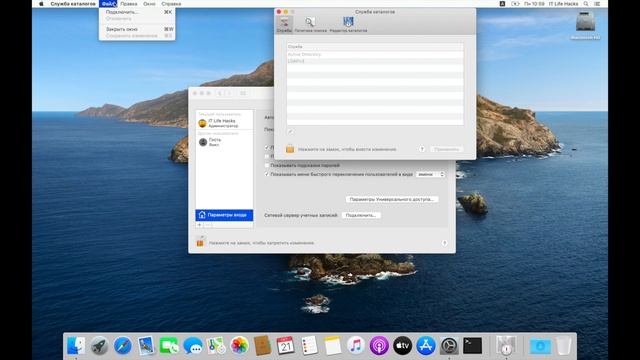Open the Политика поиска search policy tab

point(310,24)
